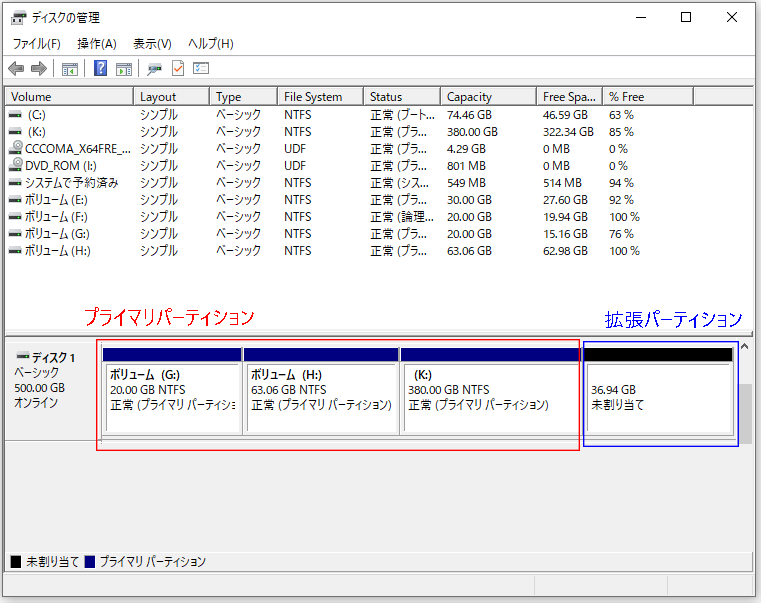Click the drive icon of (C:) volume
The width and height of the screenshot is (761, 603).
pos(16,115)
